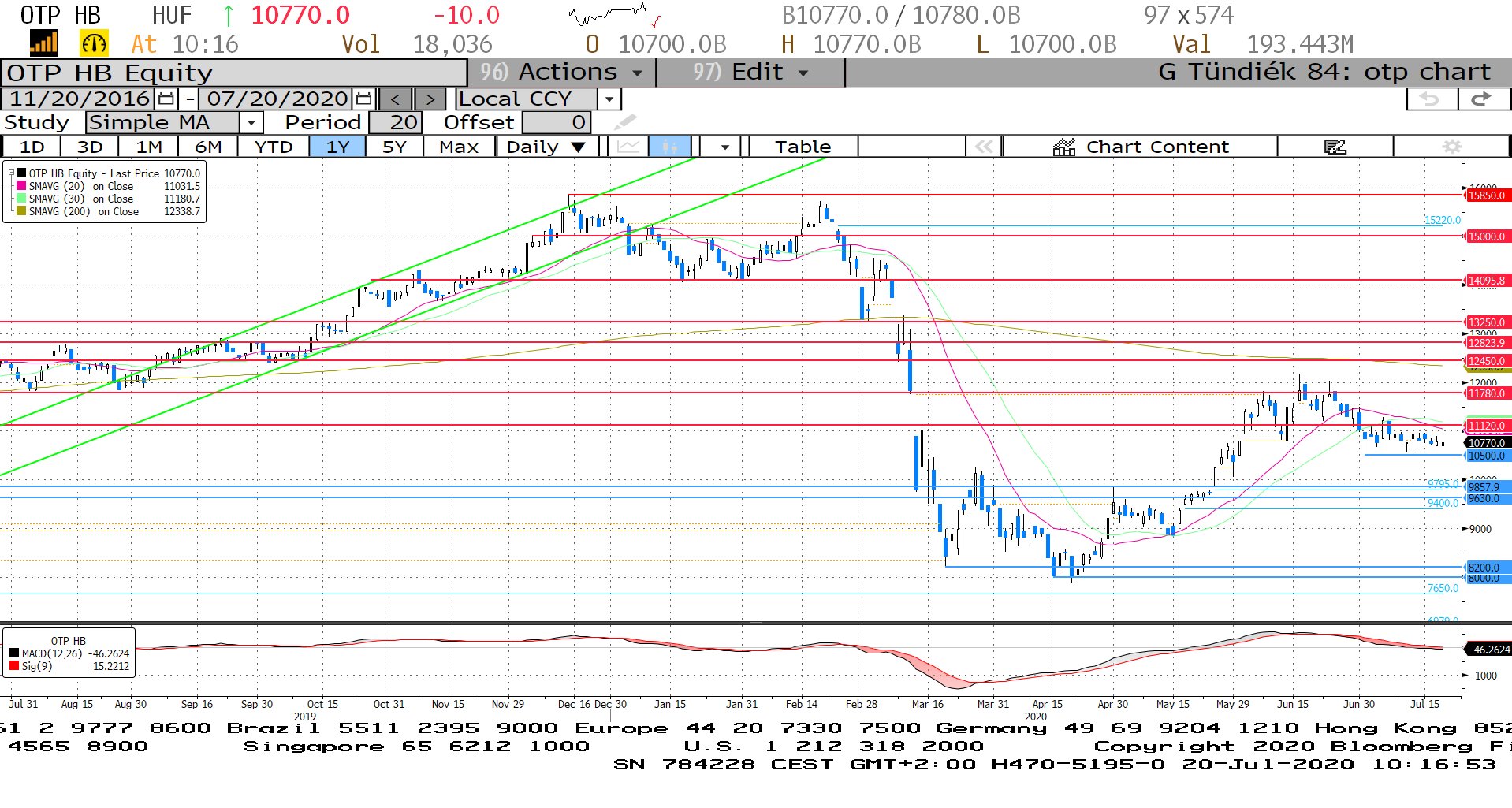
Task: Click the 10770.0 last price axis label
Action: [x=1487, y=443]
